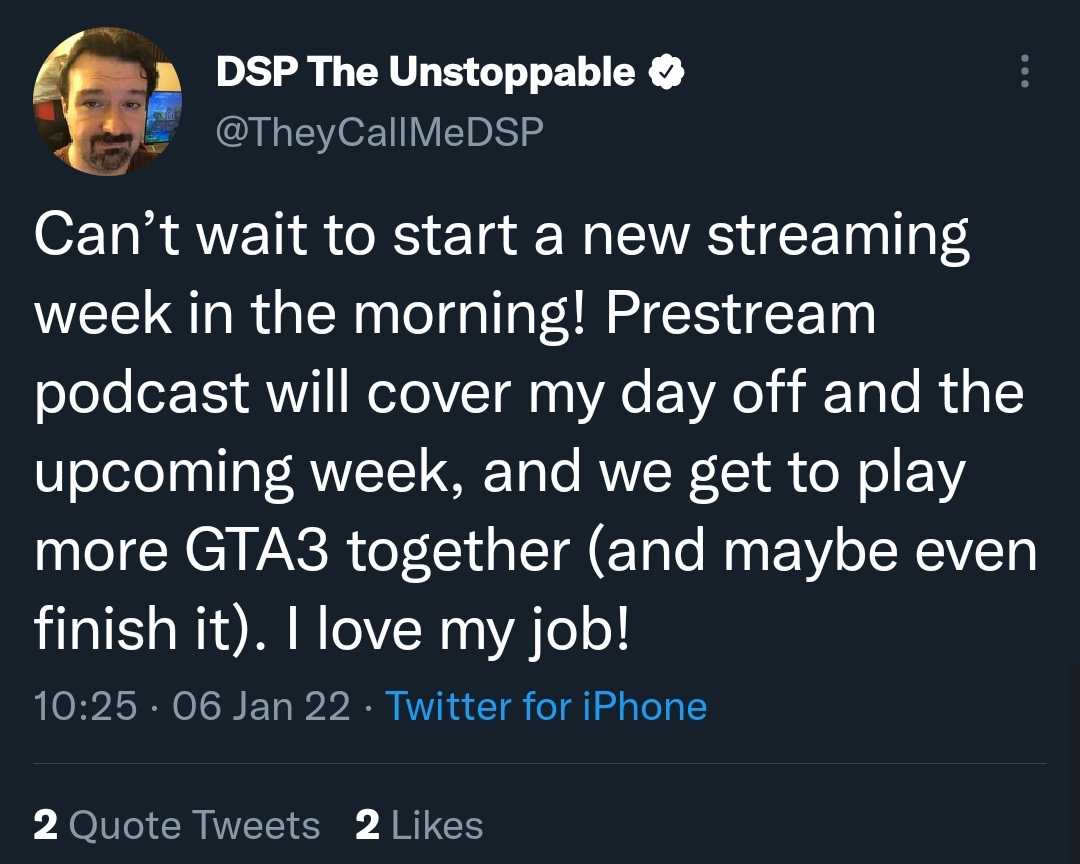Click the verified checkmark badge
This screenshot has width=1080, height=864.
667,72
